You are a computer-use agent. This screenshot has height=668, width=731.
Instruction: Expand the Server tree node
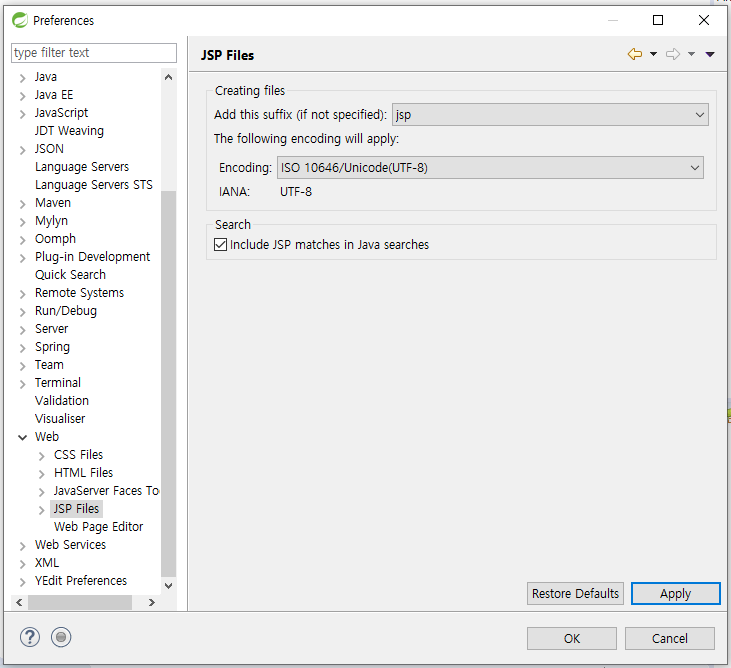point(22,330)
